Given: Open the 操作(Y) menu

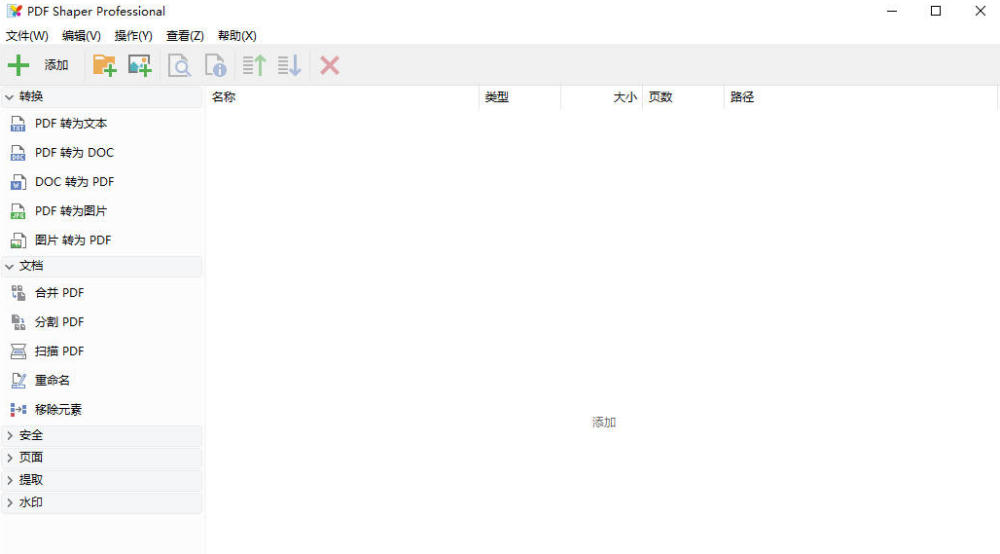Looking at the screenshot, I should click(133, 36).
